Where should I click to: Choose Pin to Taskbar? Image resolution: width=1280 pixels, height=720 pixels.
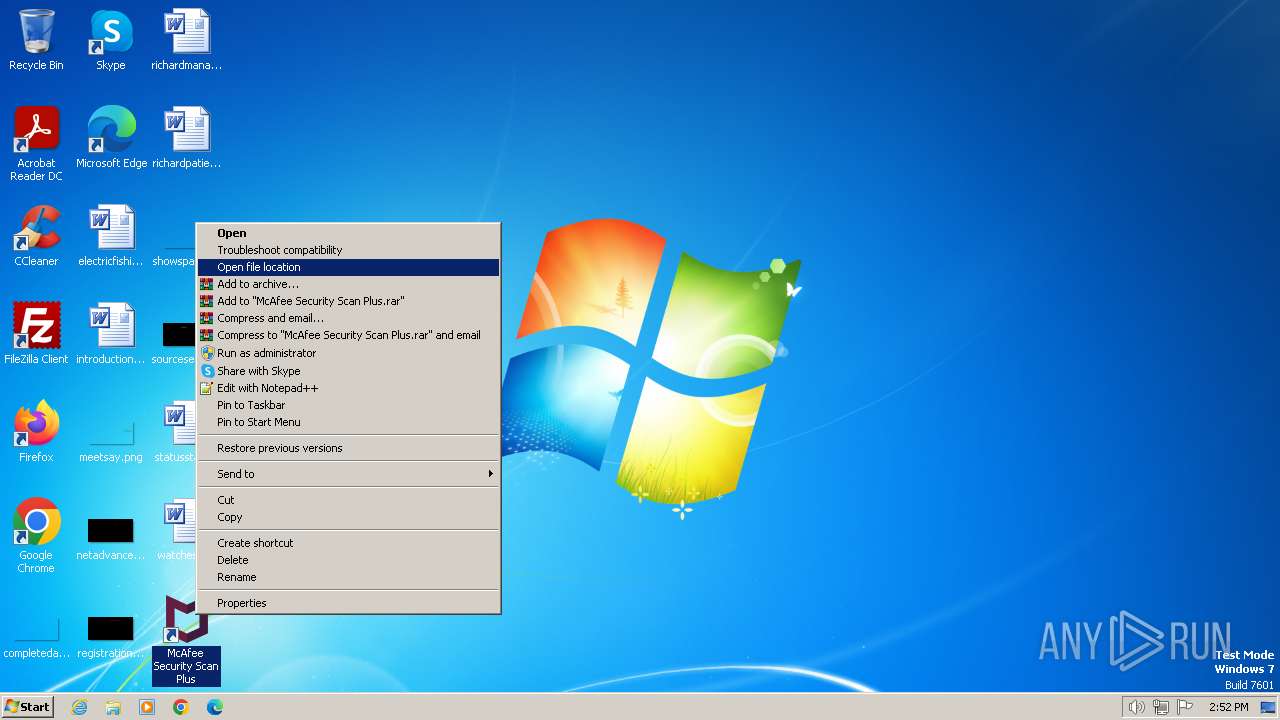tap(348, 405)
